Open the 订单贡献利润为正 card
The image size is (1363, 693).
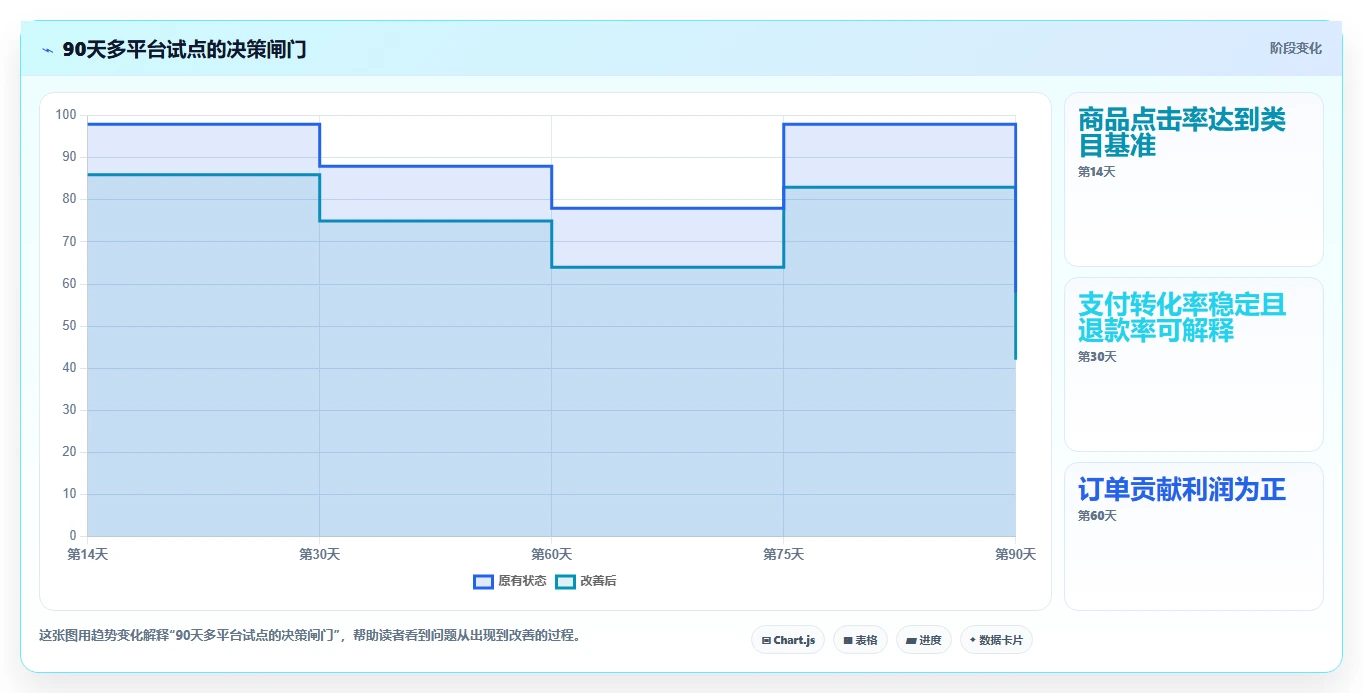pyautogui.click(x=1194, y=536)
